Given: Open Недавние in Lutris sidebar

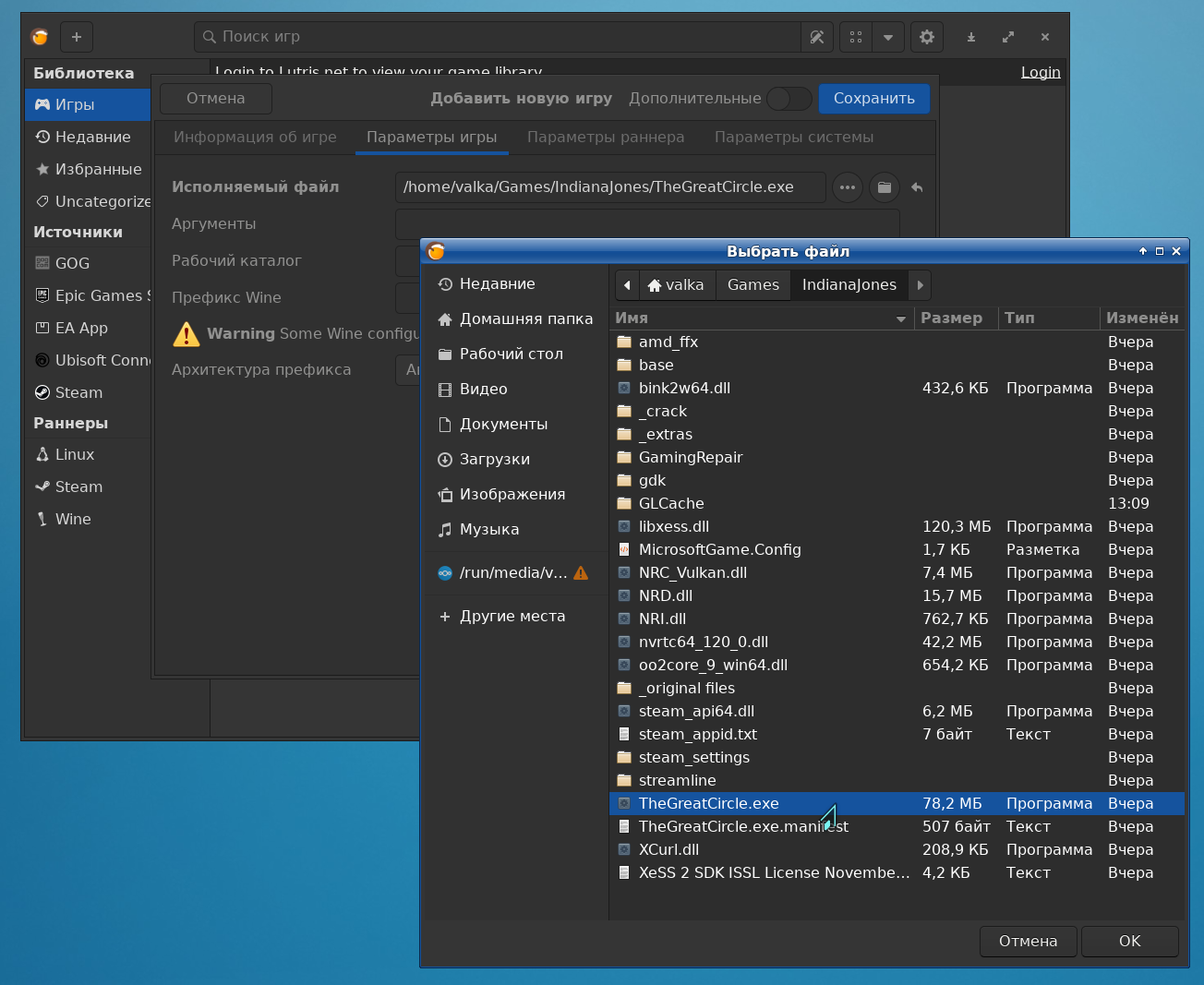Looking at the screenshot, I should 88,137.
